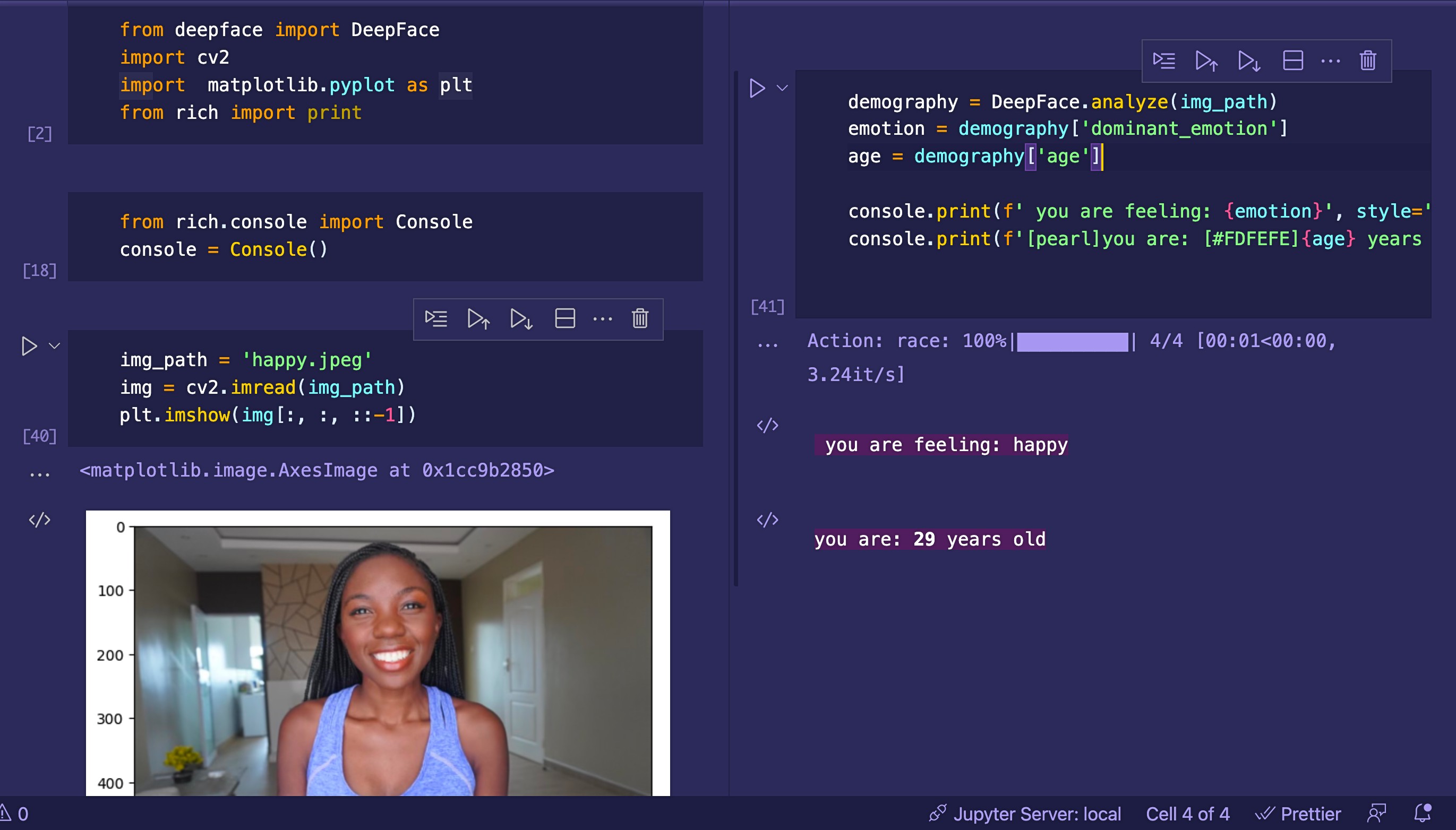This screenshot has width=1456, height=830.
Task: Open more actions in left cell toolbar
Action: 602,318
